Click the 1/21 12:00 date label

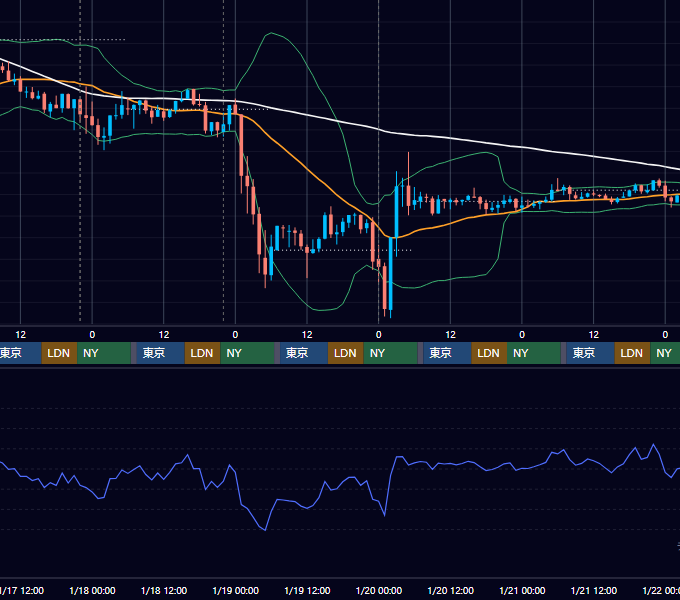pyautogui.click(x=594, y=590)
